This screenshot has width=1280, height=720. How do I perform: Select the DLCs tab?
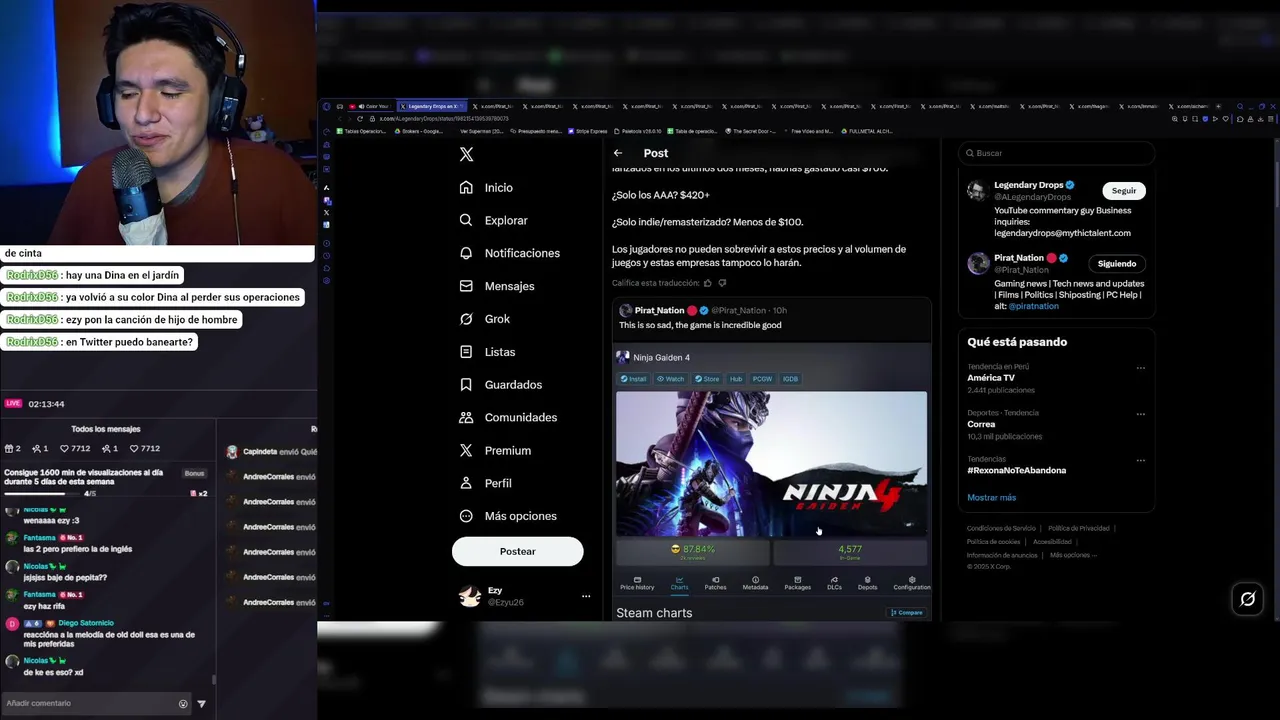834,583
